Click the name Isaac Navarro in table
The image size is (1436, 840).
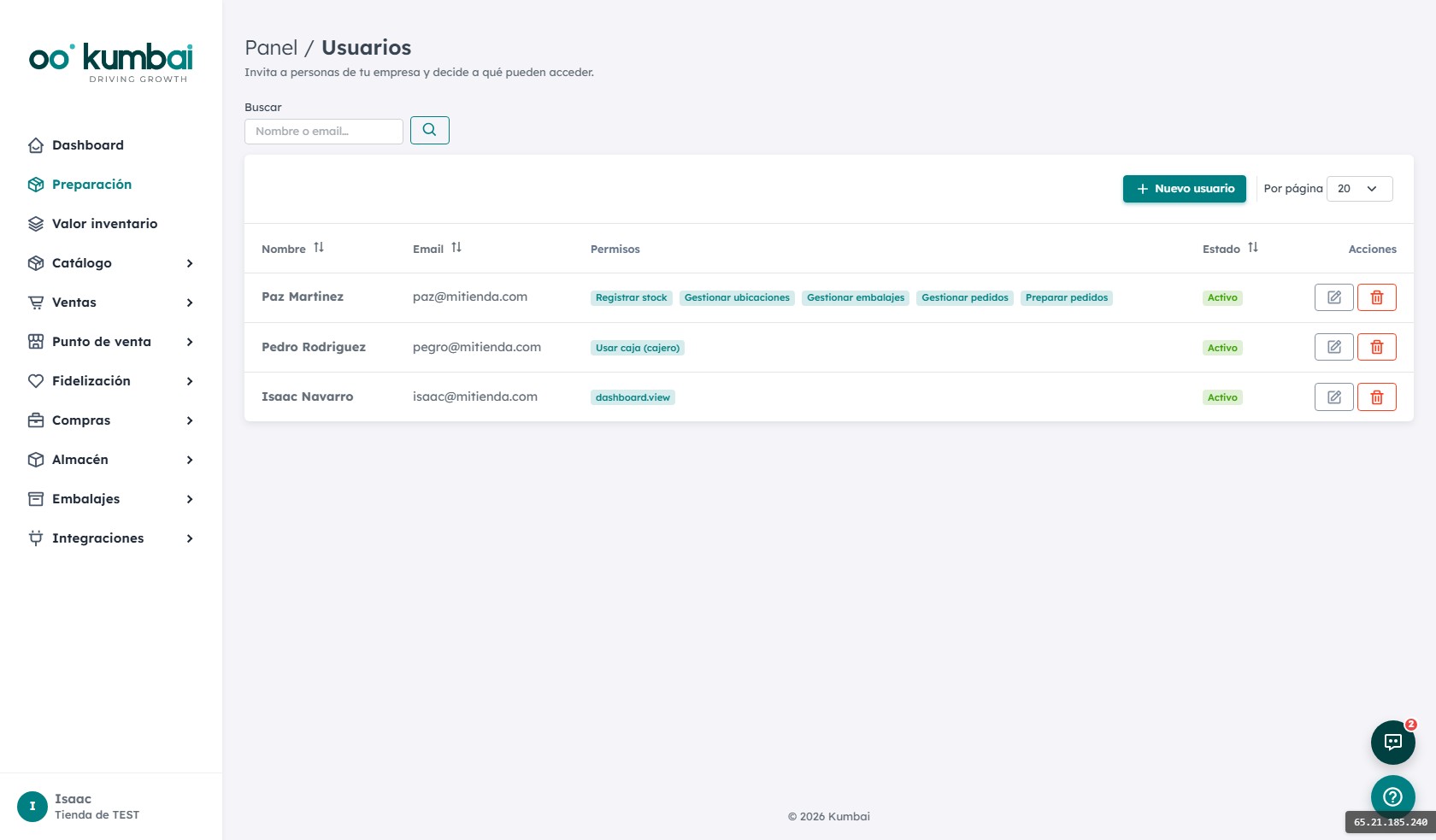pos(308,397)
